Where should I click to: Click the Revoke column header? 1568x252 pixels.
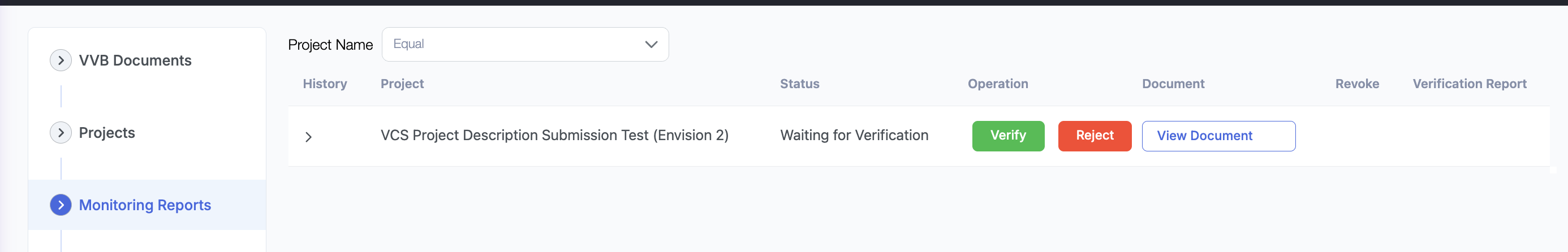tap(1356, 84)
